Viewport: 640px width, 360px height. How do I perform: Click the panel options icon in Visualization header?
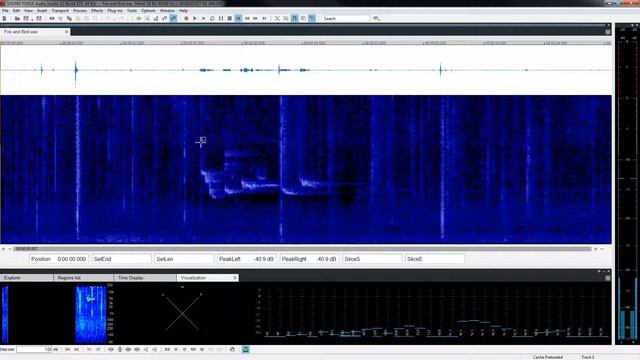(x=608, y=278)
